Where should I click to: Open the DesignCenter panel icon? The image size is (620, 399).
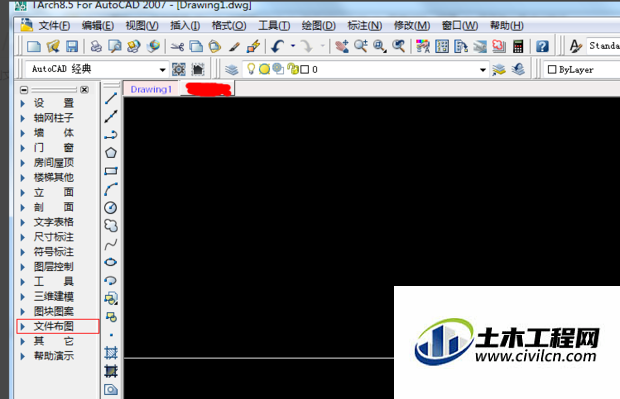442,46
